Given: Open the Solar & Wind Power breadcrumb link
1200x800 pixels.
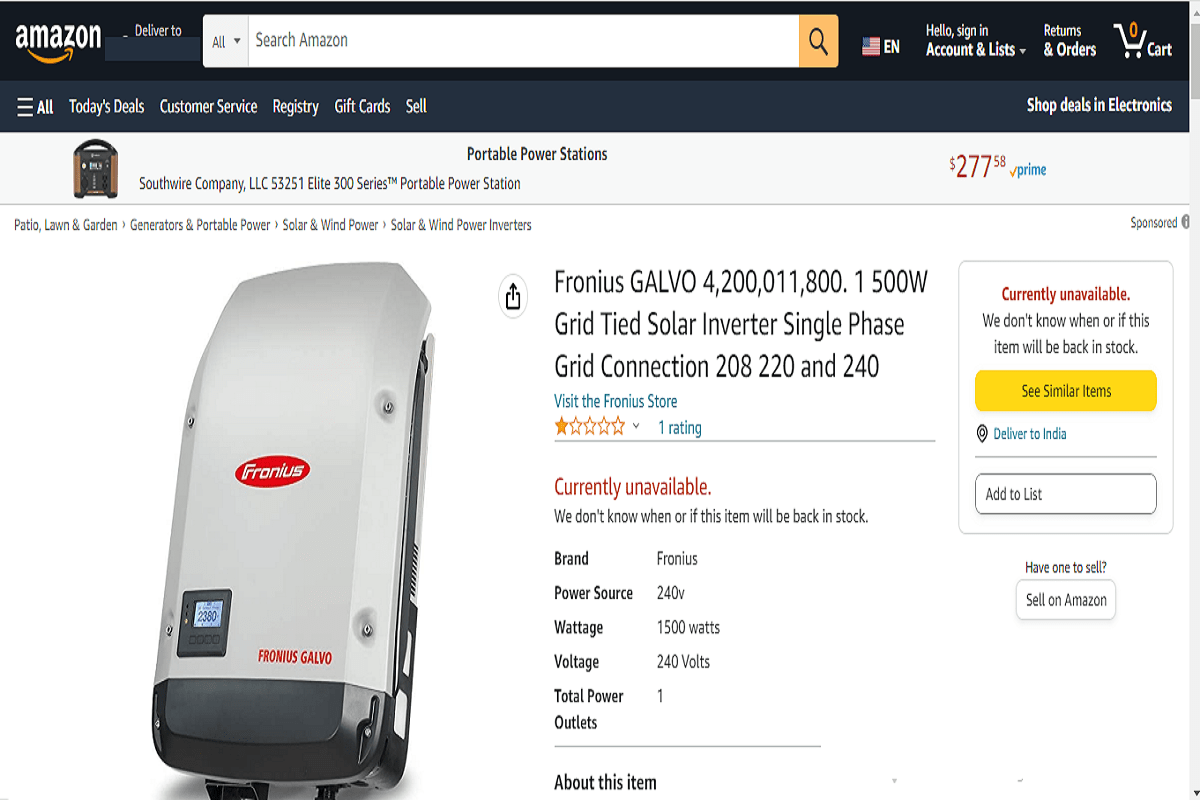Looking at the screenshot, I should pyautogui.click(x=330, y=225).
